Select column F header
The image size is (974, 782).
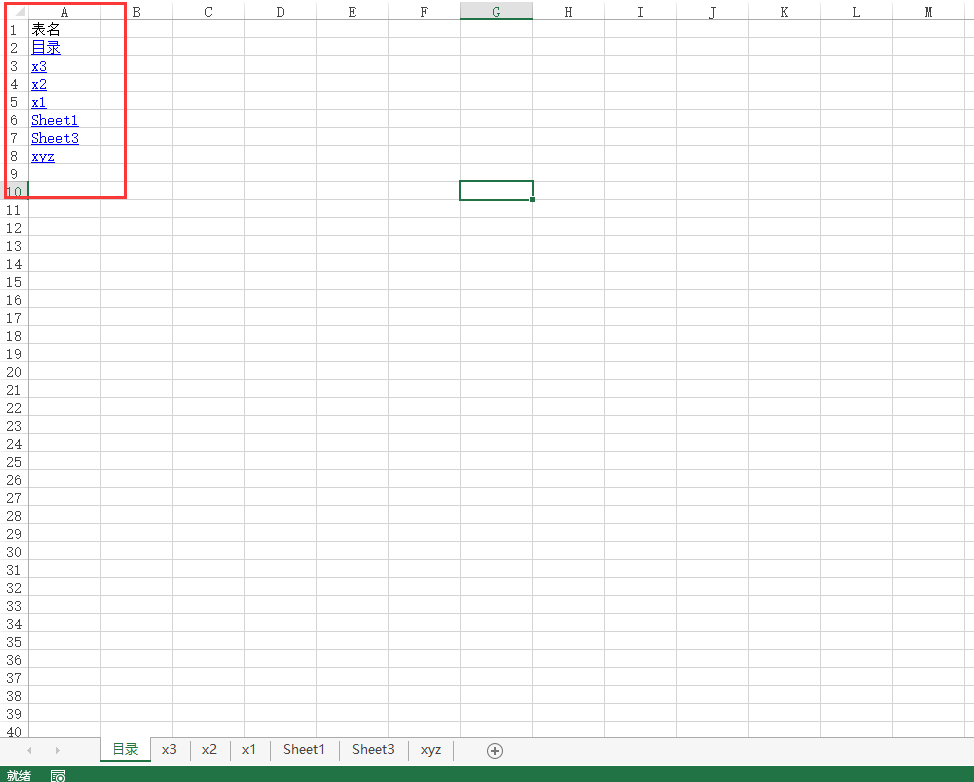[x=425, y=12]
